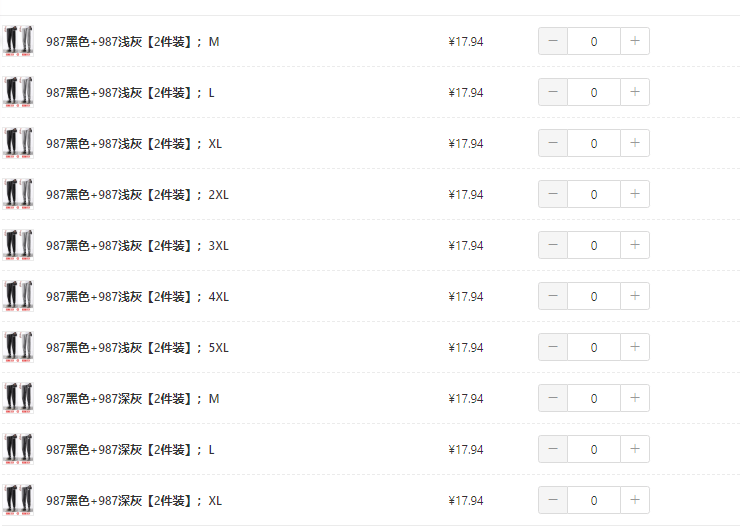The width and height of the screenshot is (750, 530).
Task: Open thumbnail of 黑色+浅灰 size 4XL pants
Action: 18,296
